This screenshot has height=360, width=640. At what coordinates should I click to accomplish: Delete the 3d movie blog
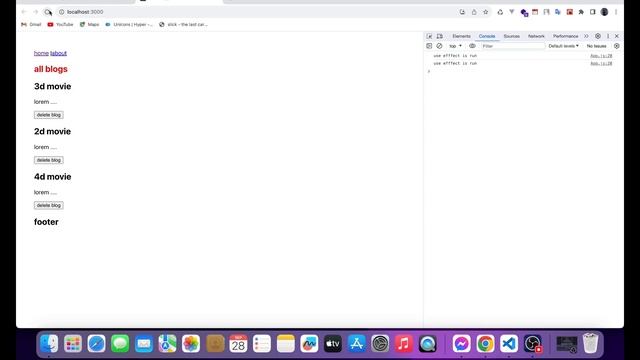coord(49,115)
